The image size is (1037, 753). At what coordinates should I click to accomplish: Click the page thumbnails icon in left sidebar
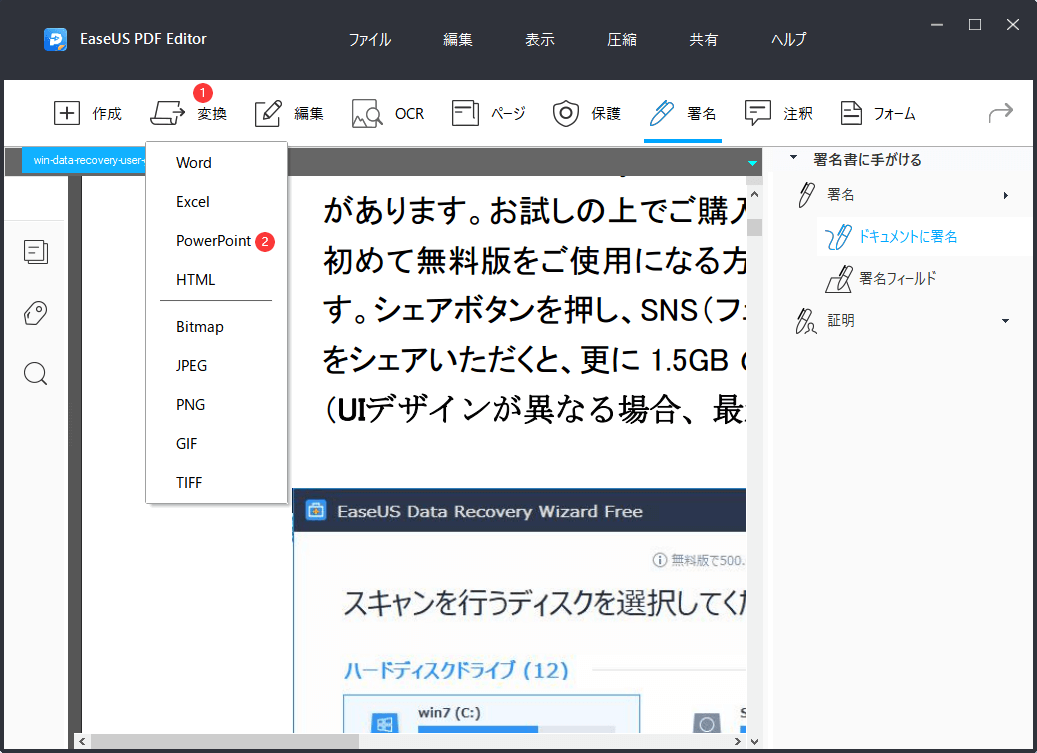coord(36,252)
